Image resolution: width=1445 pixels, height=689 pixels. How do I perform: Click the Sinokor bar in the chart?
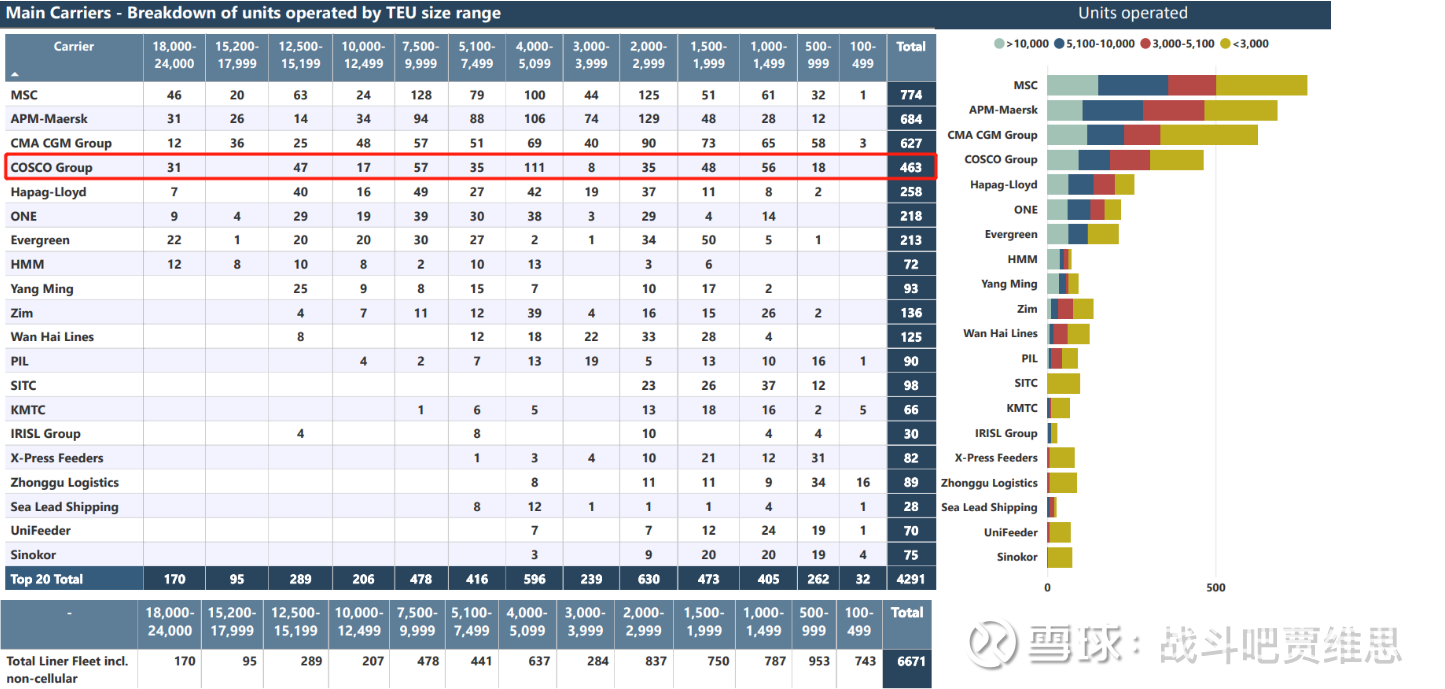(1059, 557)
